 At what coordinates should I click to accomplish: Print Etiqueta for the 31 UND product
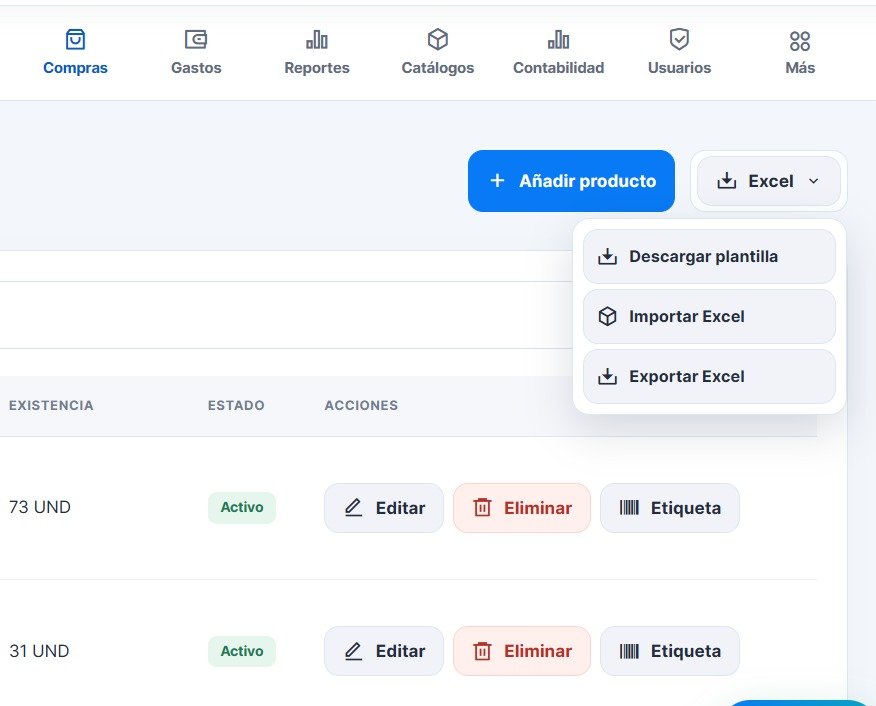670,651
